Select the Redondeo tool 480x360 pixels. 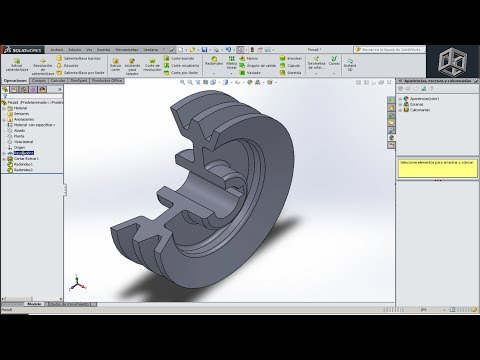point(214,61)
